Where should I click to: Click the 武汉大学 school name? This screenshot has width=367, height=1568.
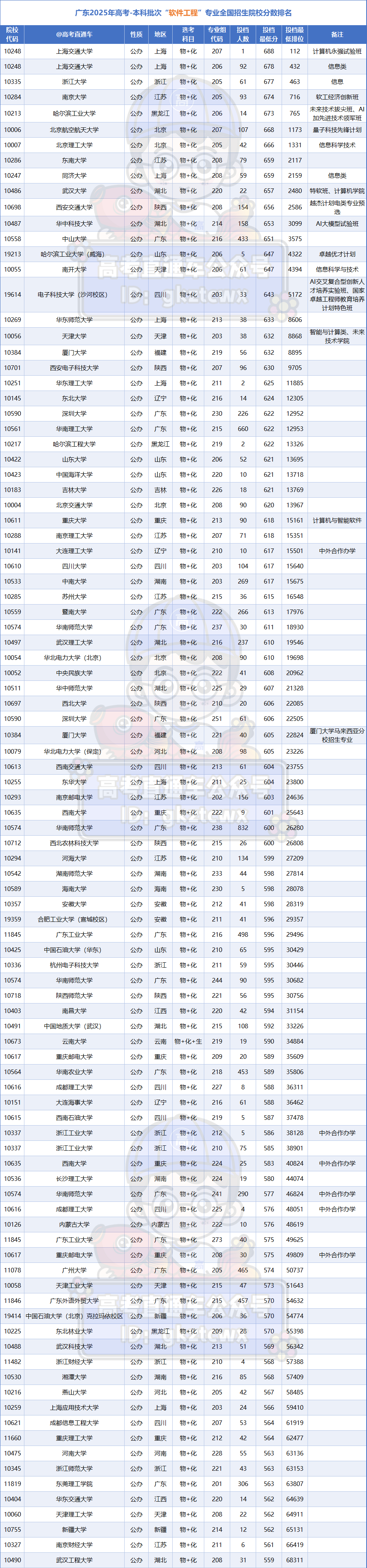pos(74,191)
